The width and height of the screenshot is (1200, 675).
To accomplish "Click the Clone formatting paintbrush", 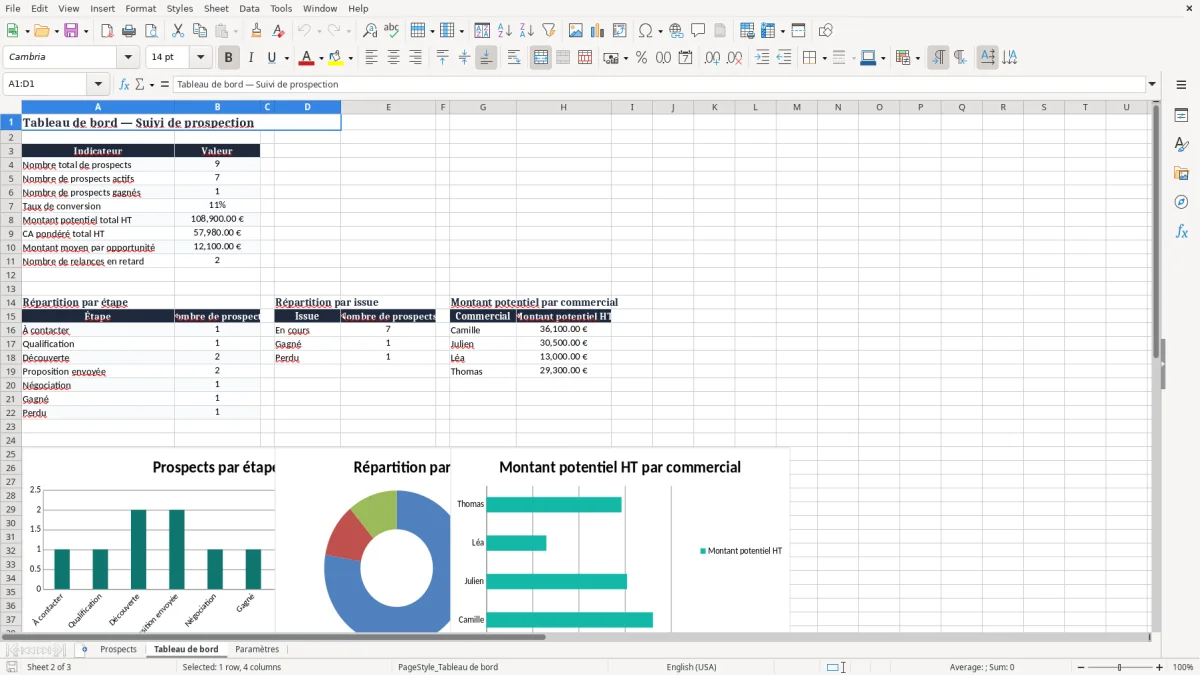I will pos(256,31).
